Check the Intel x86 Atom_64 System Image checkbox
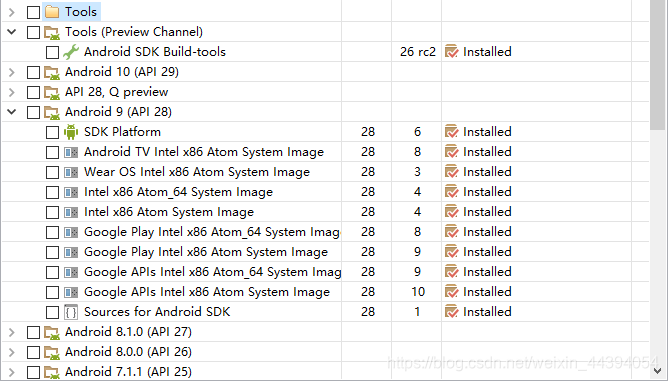This screenshot has height=381, width=668. (52, 193)
